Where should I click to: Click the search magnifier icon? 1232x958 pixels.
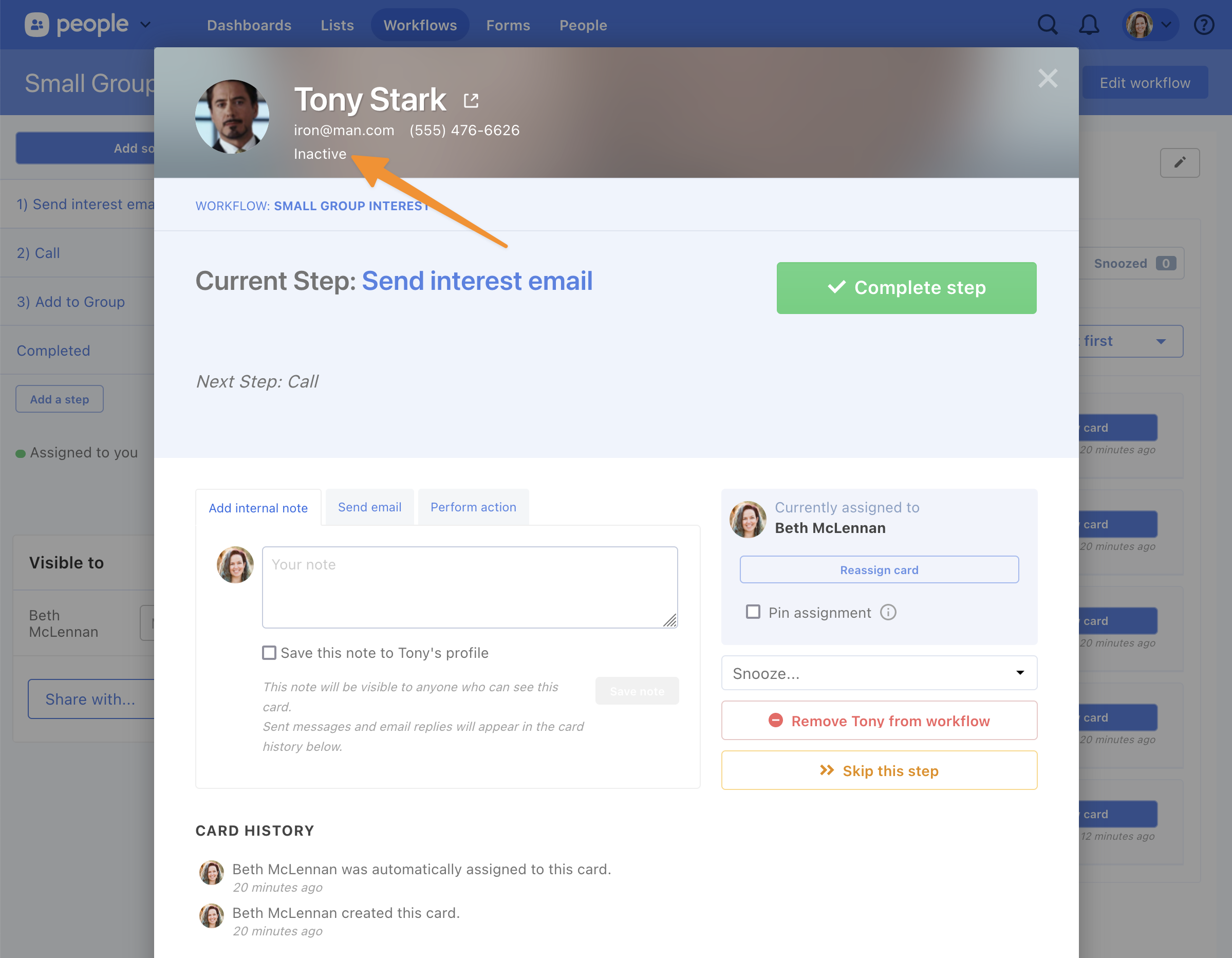pyautogui.click(x=1047, y=25)
